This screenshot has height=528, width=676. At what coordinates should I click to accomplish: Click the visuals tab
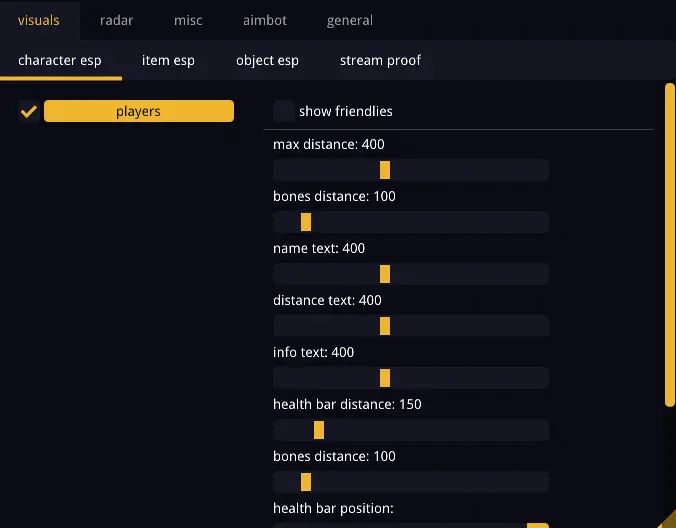(x=39, y=20)
